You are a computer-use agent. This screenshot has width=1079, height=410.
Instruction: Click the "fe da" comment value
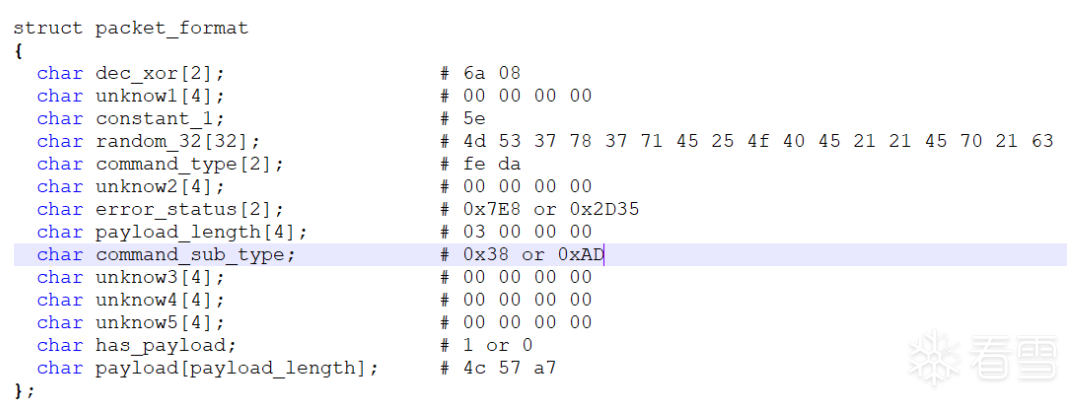pos(492,164)
